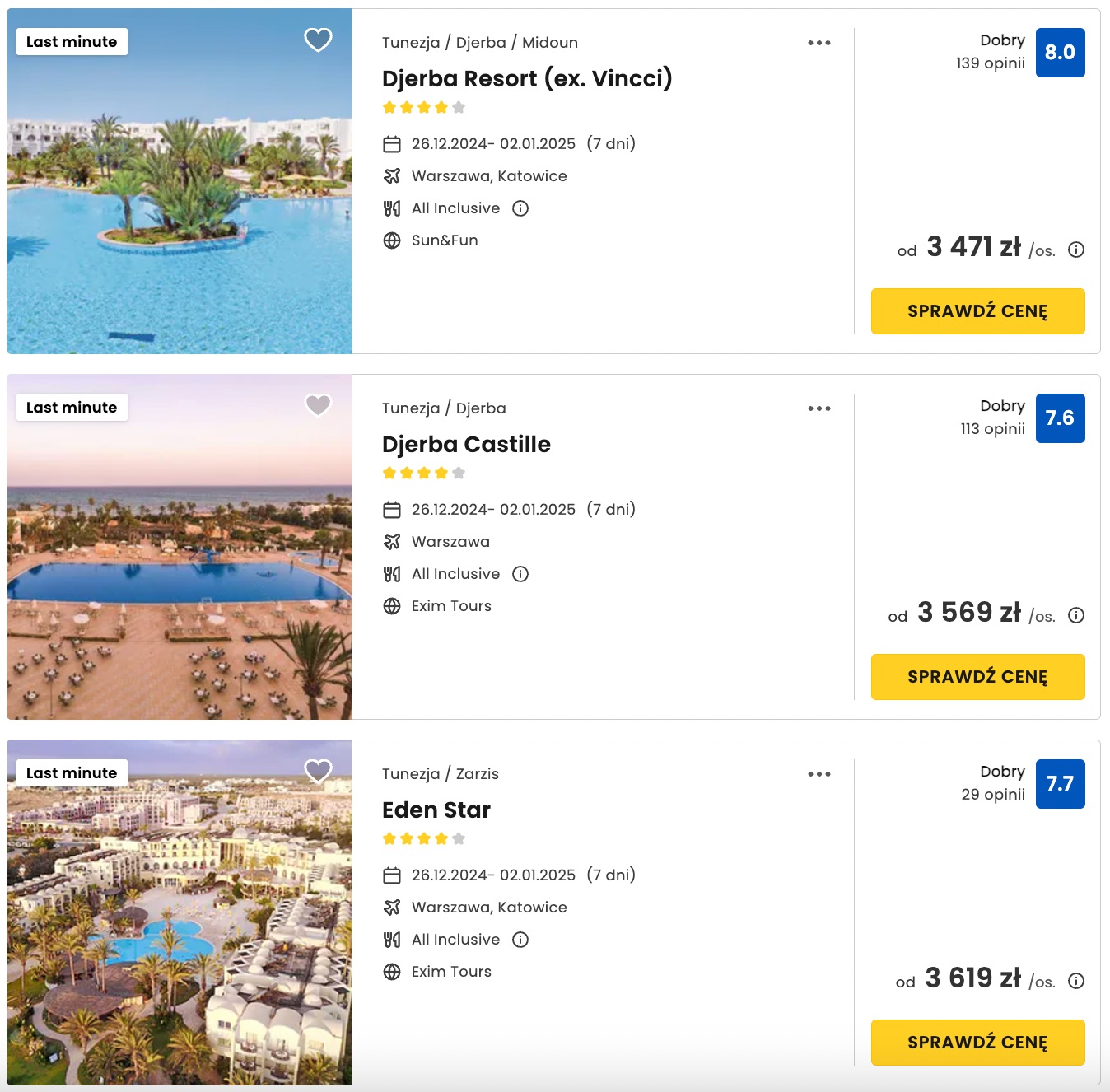The image size is (1110, 1092).
Task: Click All Inclusive info icon for Eden Star
Action: [520, 940]
